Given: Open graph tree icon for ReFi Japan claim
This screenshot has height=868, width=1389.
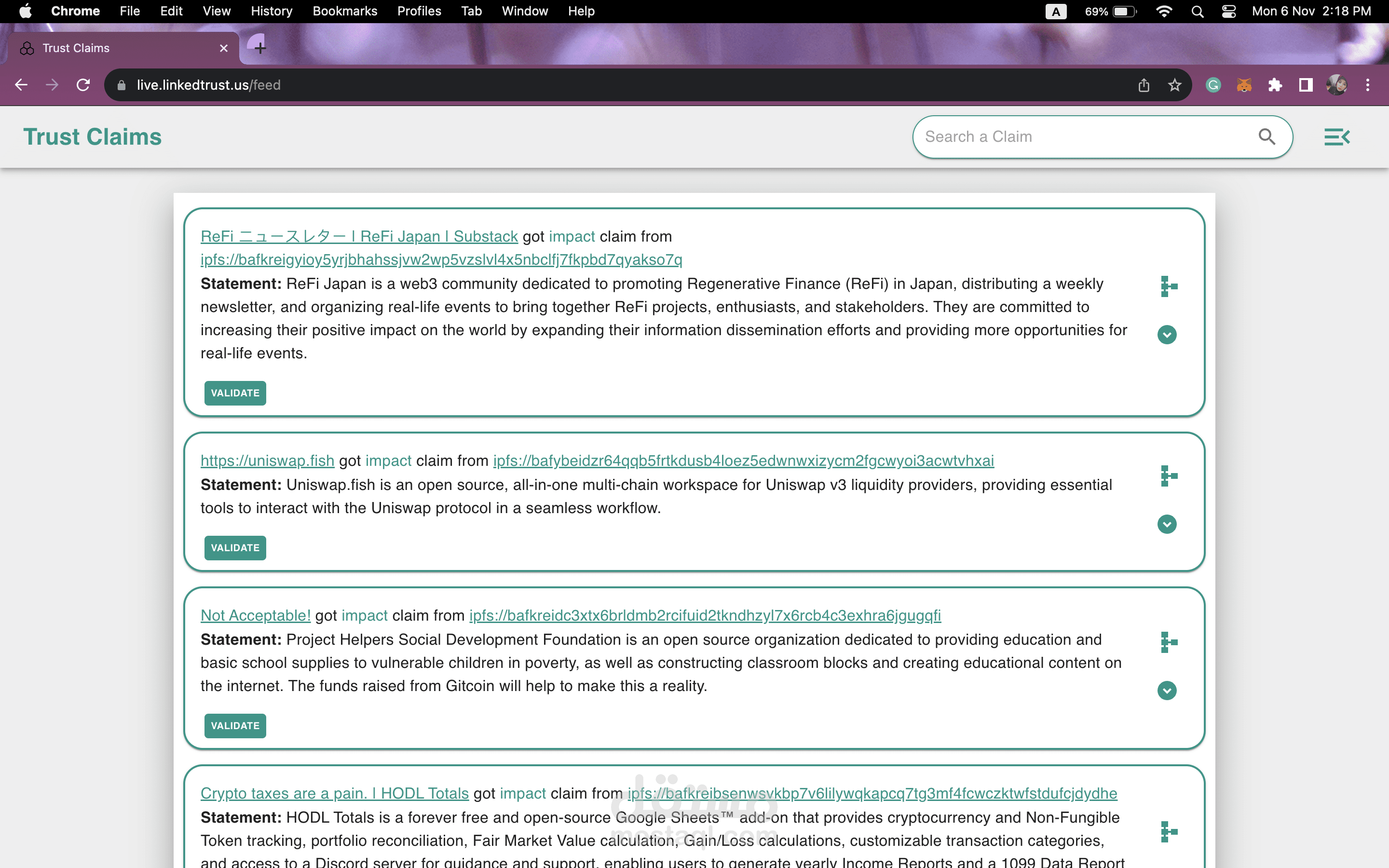Looking at the screenshot, I should click(1169, 286).
